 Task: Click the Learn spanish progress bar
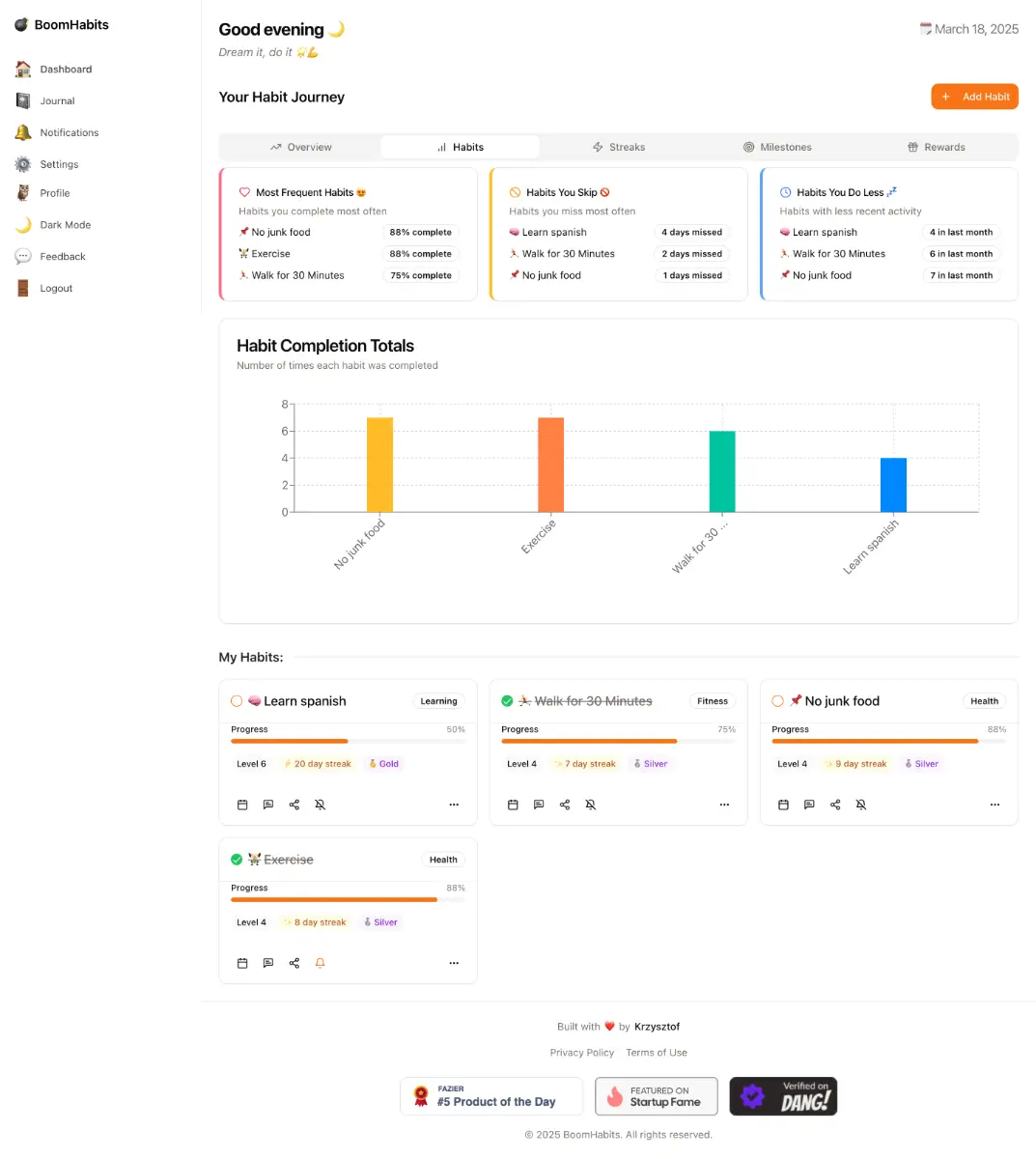[348, 741]
